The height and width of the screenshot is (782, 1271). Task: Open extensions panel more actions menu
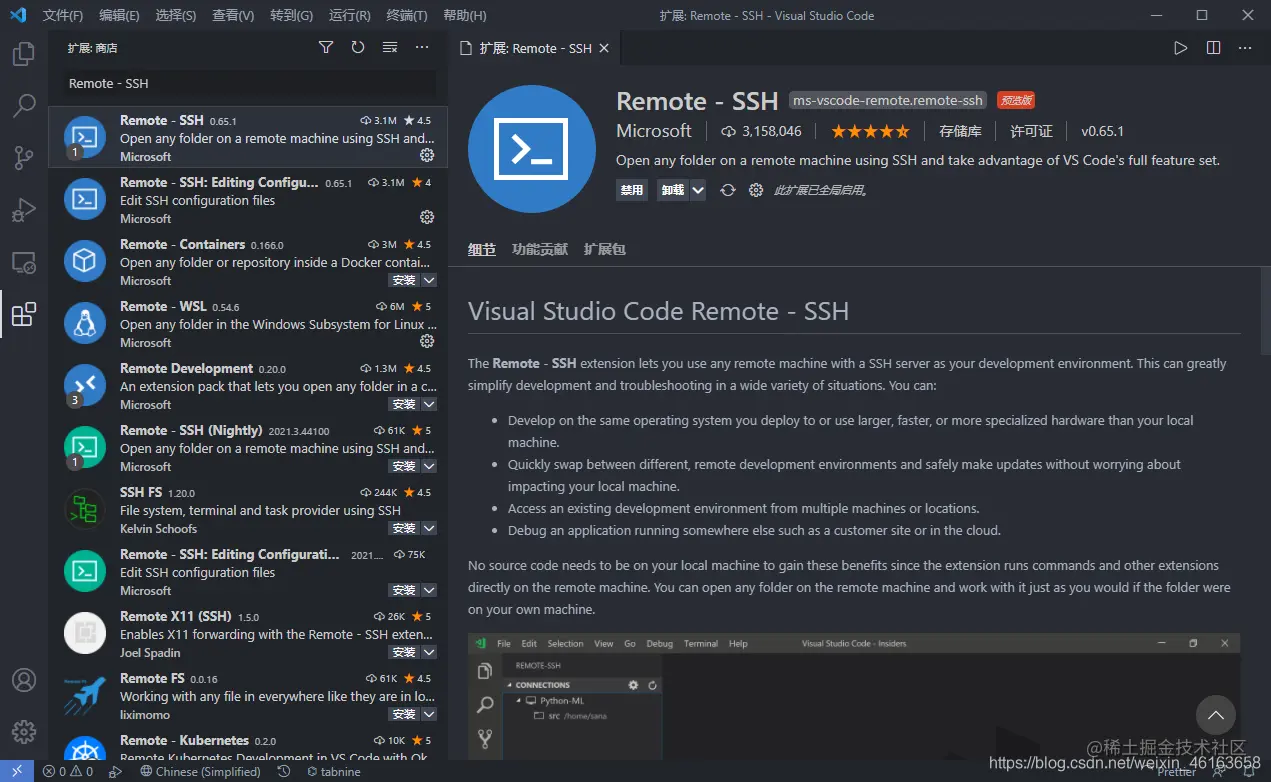click(422, 47)
